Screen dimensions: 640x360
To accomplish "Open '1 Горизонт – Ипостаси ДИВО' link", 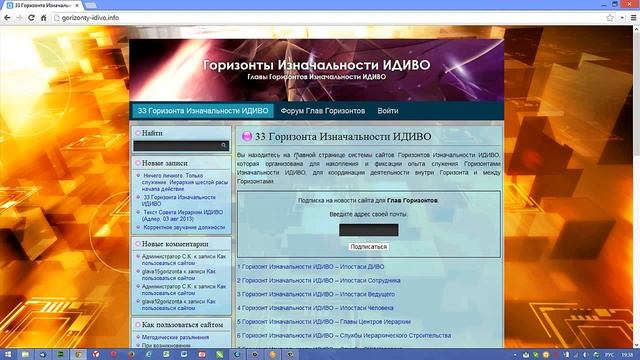I will [x=311, y=267].
